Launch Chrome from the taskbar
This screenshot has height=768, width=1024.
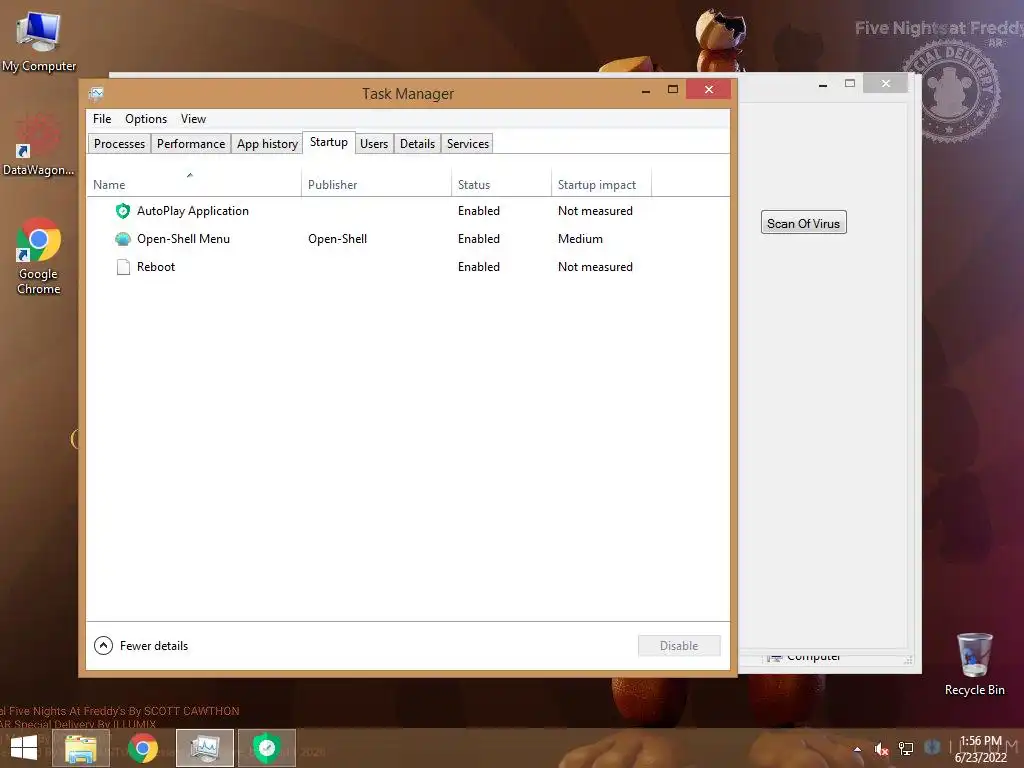pyautogui.click(x=142, y=748)
